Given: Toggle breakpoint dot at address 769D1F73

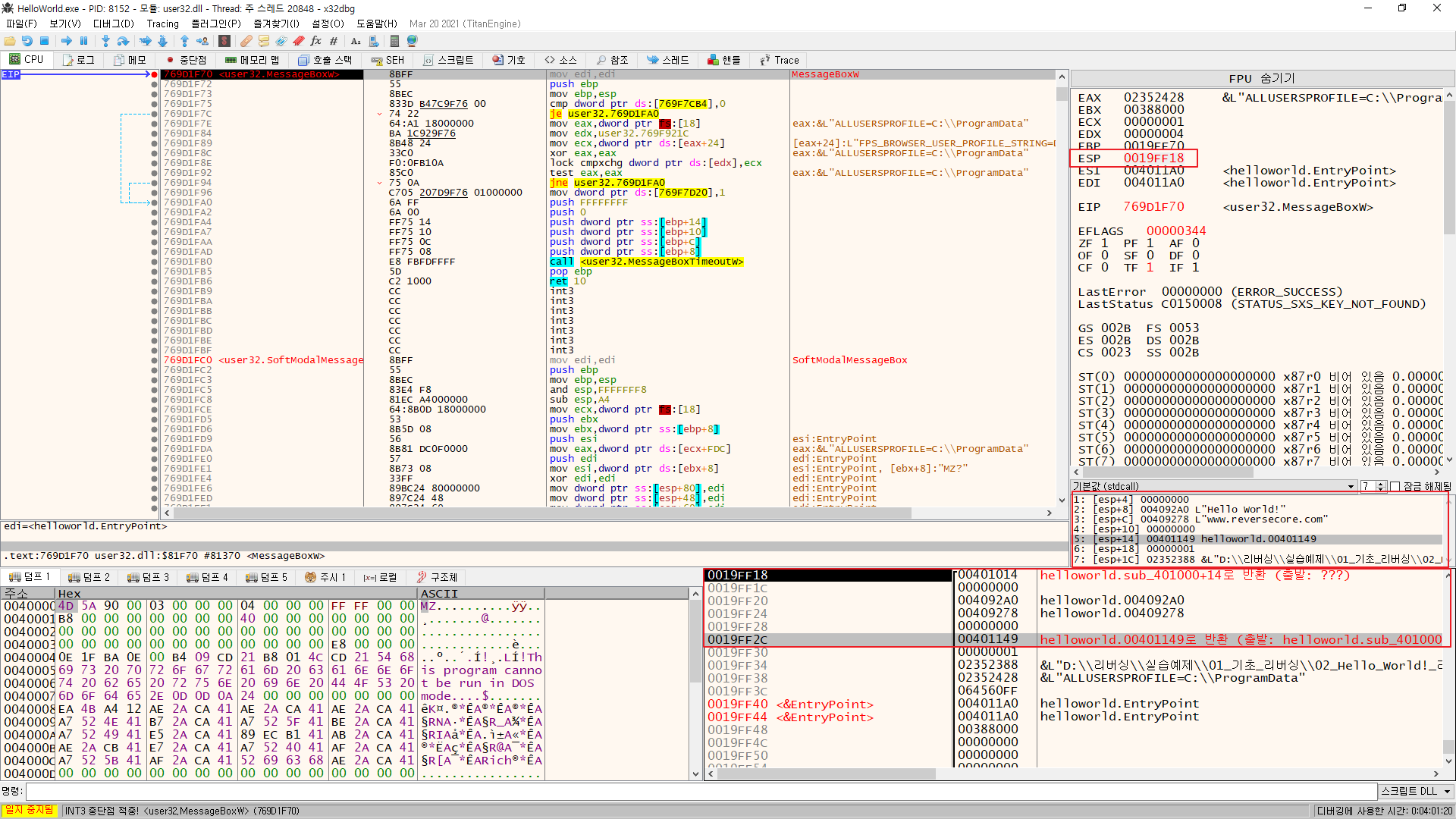Looking at the screenshot, I should tap(155, 94).
